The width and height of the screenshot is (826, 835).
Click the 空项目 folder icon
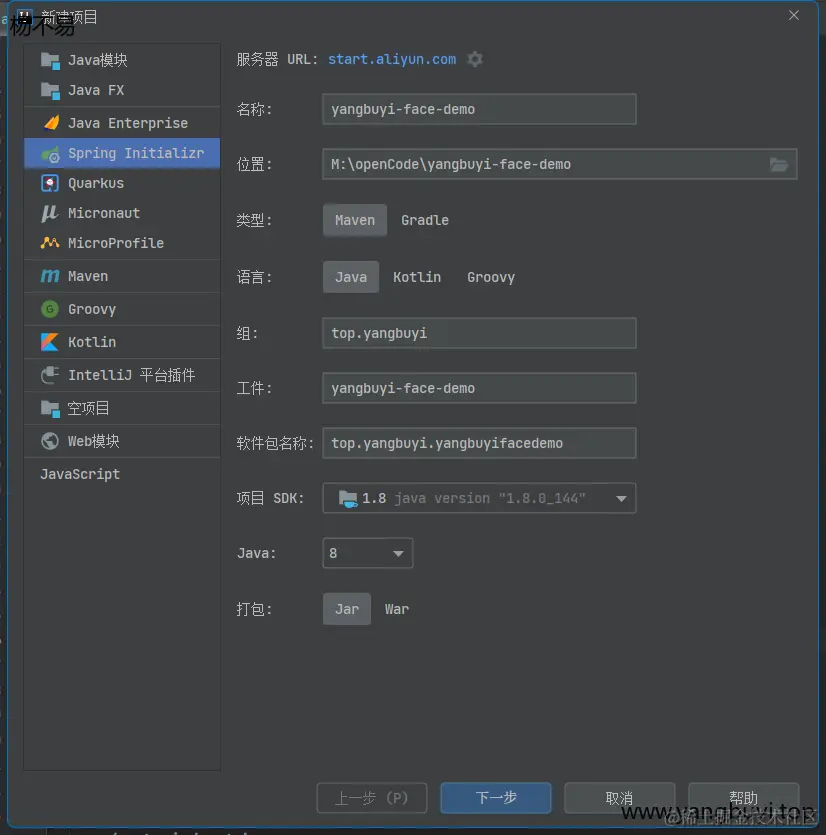point(50,408)
